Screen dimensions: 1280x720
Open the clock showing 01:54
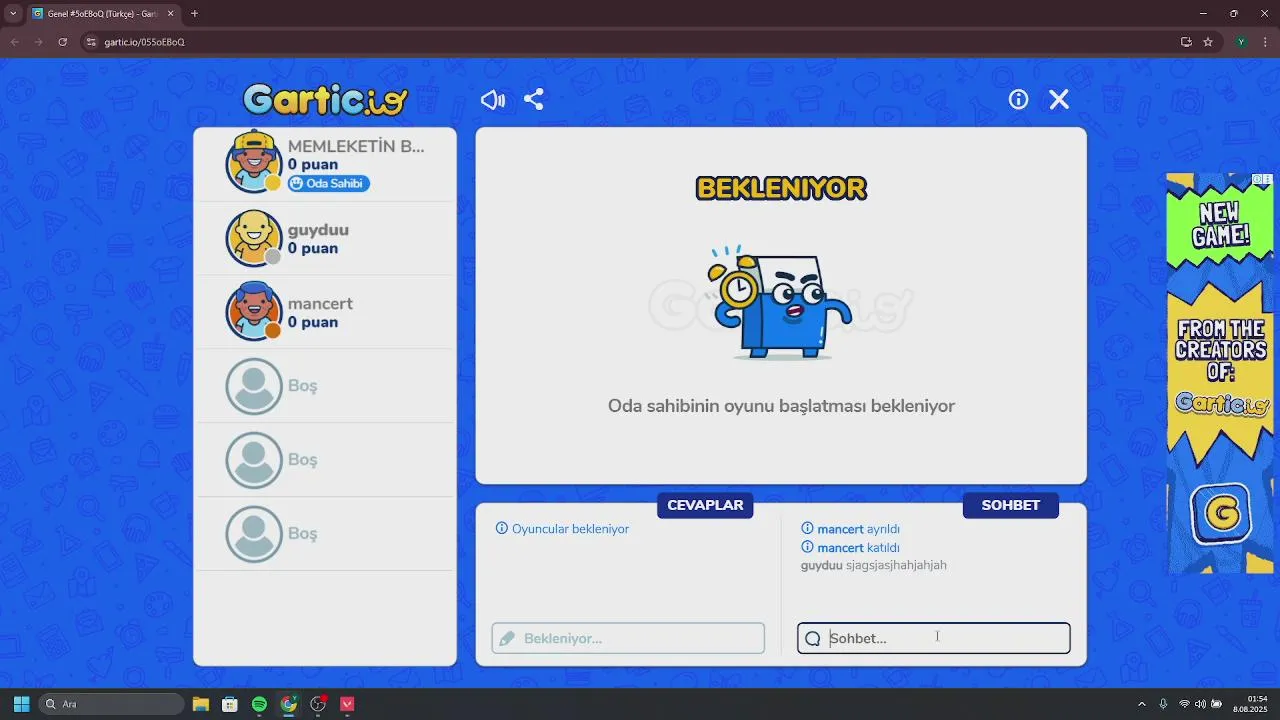click(1250, 704)
